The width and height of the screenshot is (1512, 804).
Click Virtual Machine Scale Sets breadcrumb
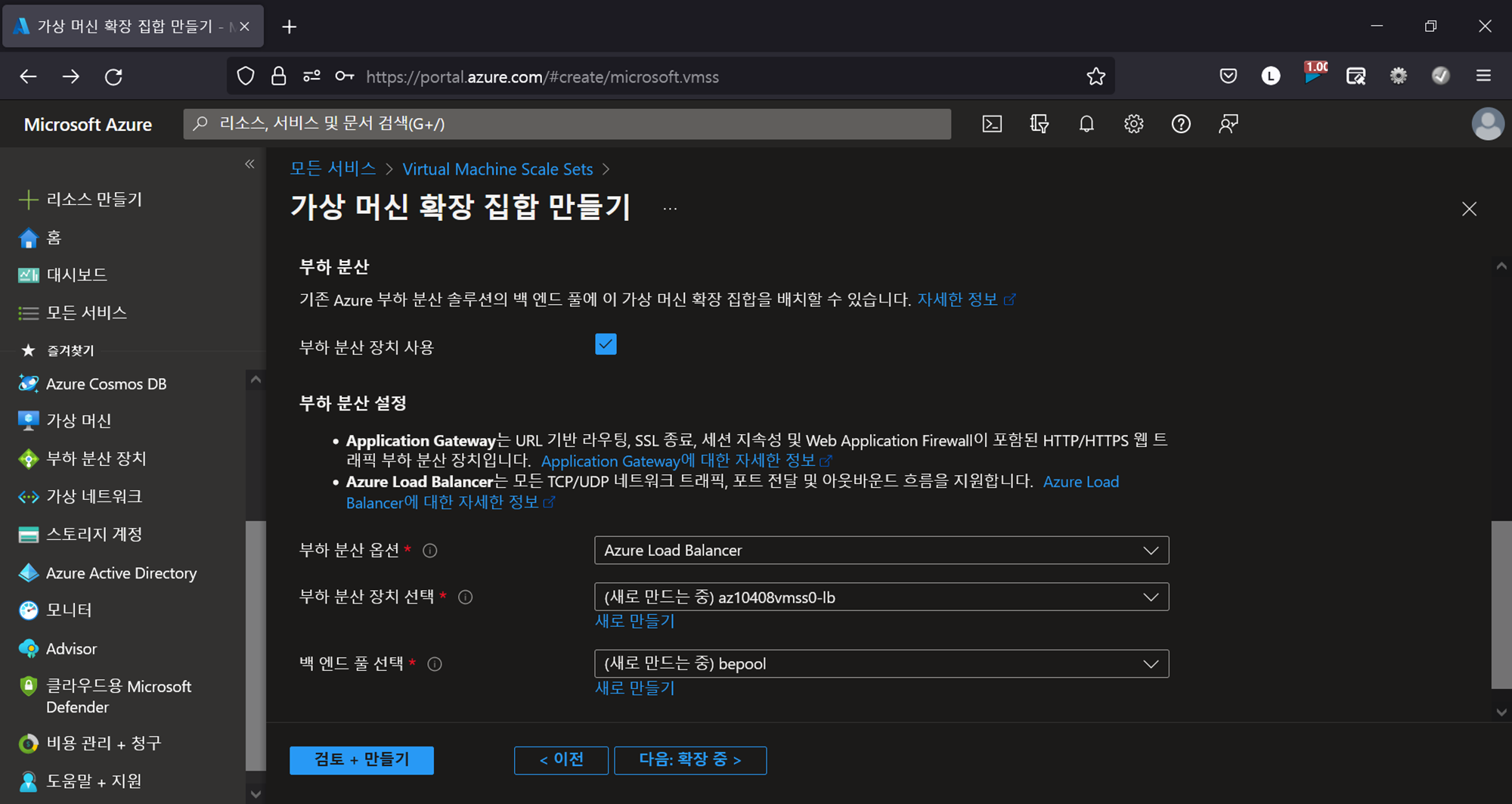click(497, 169)
